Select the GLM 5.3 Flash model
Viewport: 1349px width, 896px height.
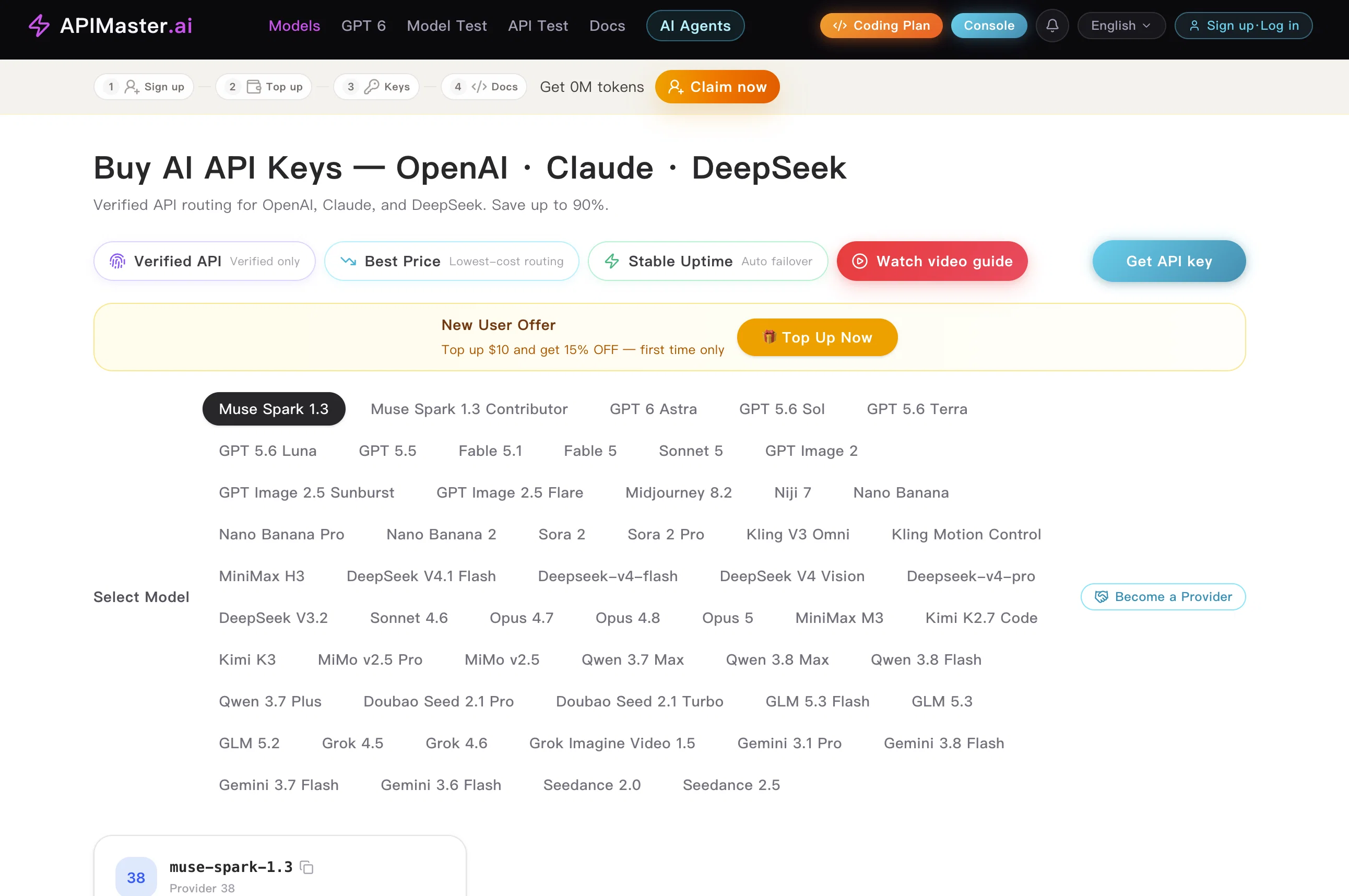pos(817,701)
